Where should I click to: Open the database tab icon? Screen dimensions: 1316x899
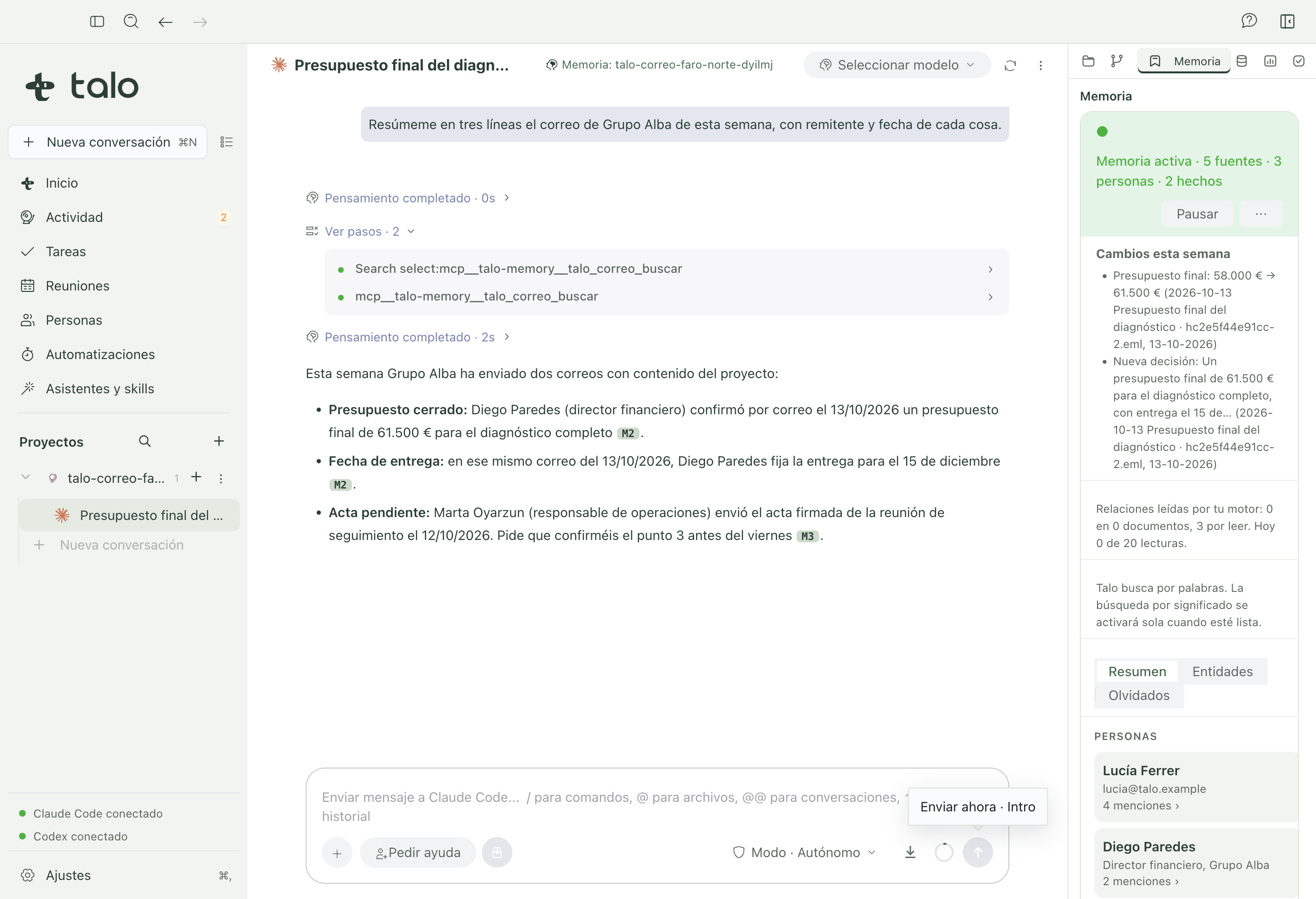click(1241, 61)
